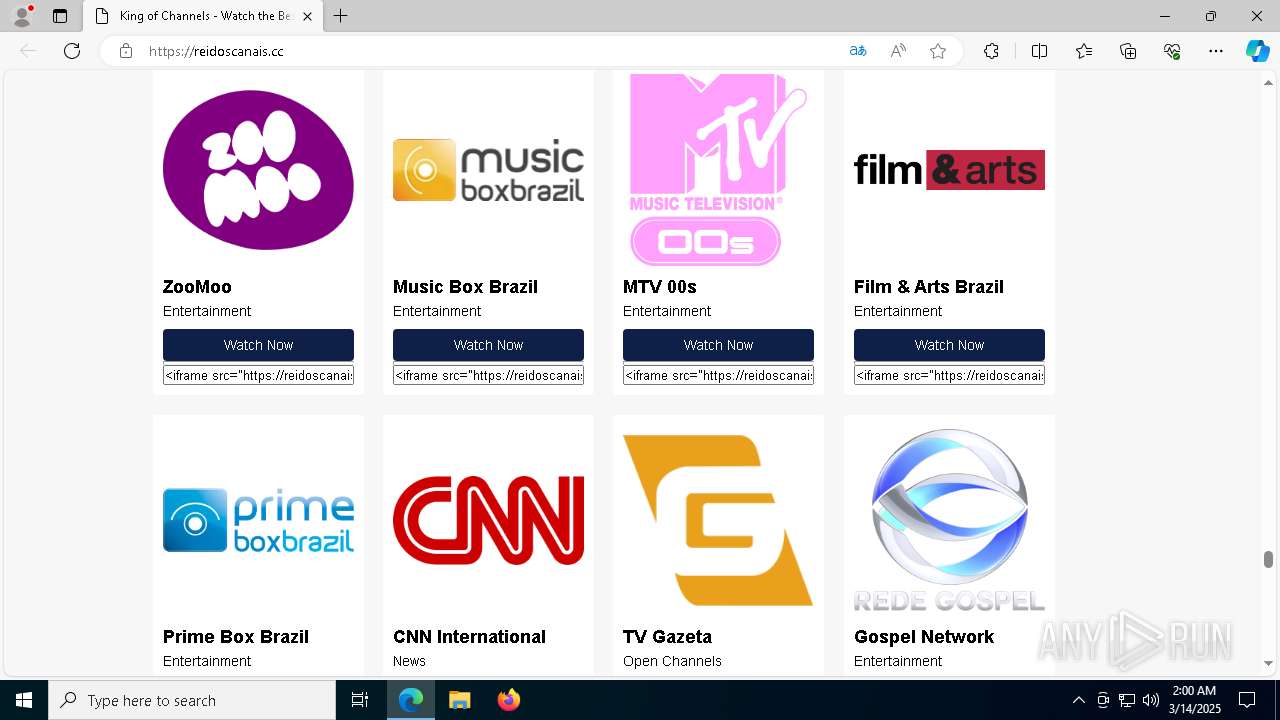1280x720 pixels.
Task: Click the CNN International title
Action: coord(469,637)
